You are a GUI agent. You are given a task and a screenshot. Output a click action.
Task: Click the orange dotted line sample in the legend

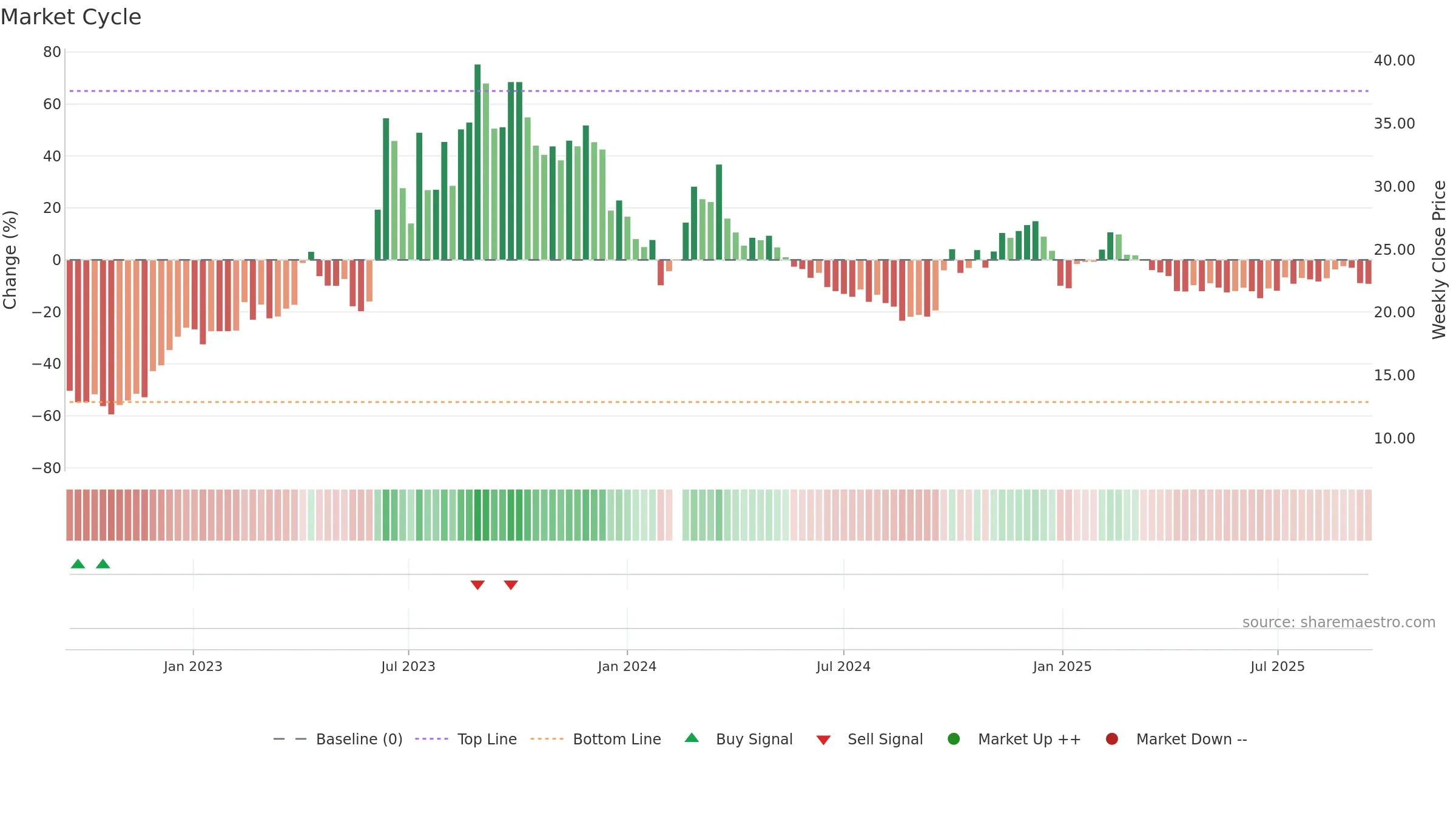tap(547, 739)
